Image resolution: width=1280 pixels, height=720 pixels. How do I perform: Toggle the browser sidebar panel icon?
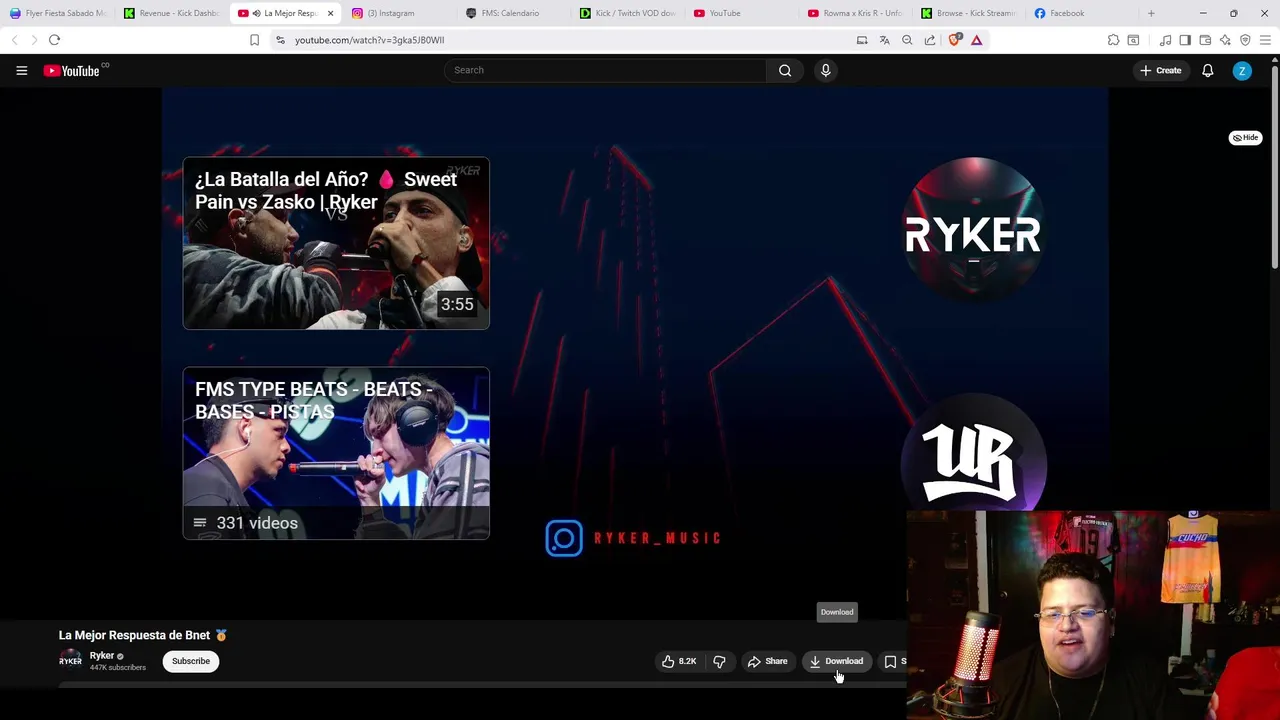[1185, 40]
